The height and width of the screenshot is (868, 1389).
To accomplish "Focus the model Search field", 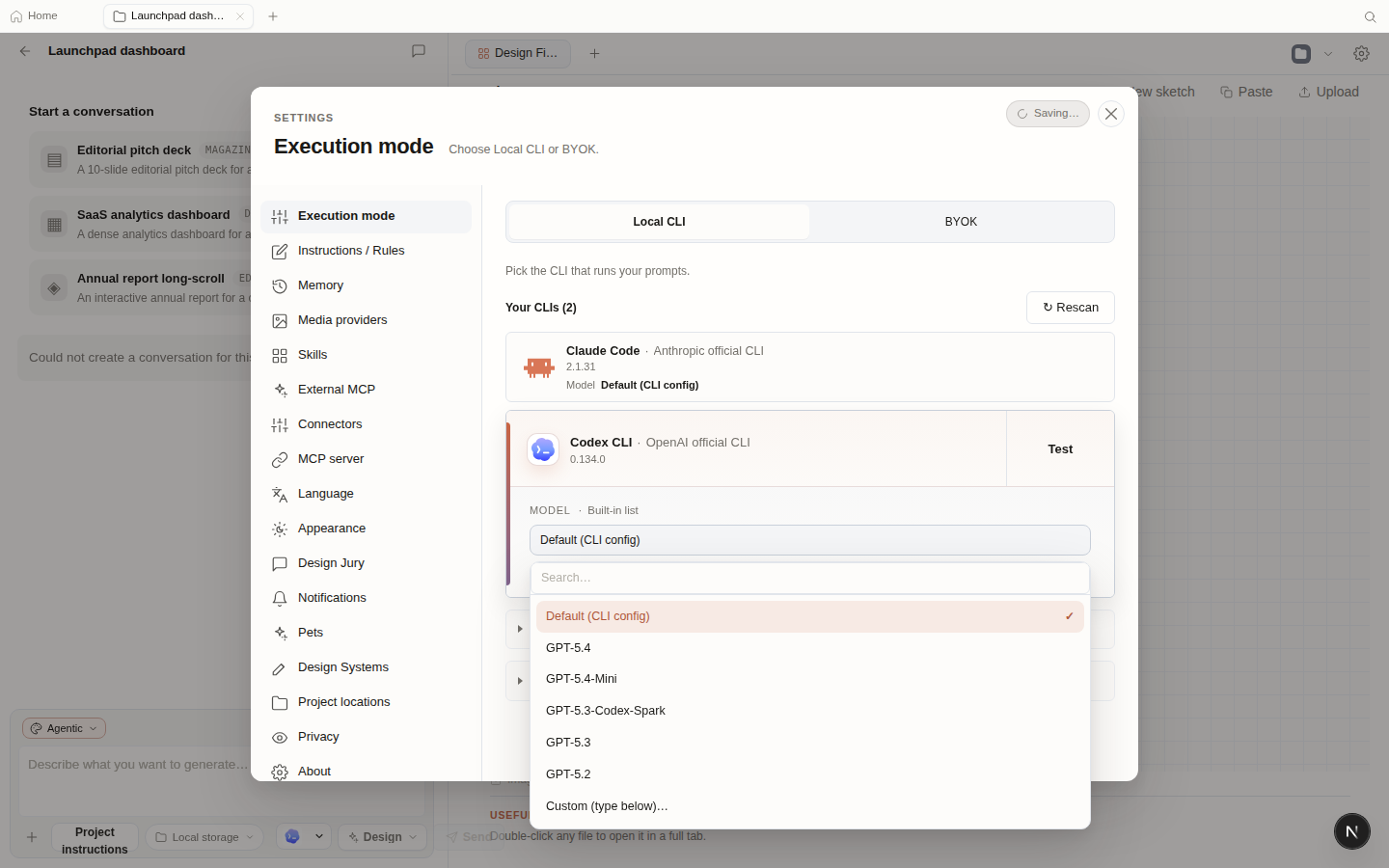I will coord(810,578).
